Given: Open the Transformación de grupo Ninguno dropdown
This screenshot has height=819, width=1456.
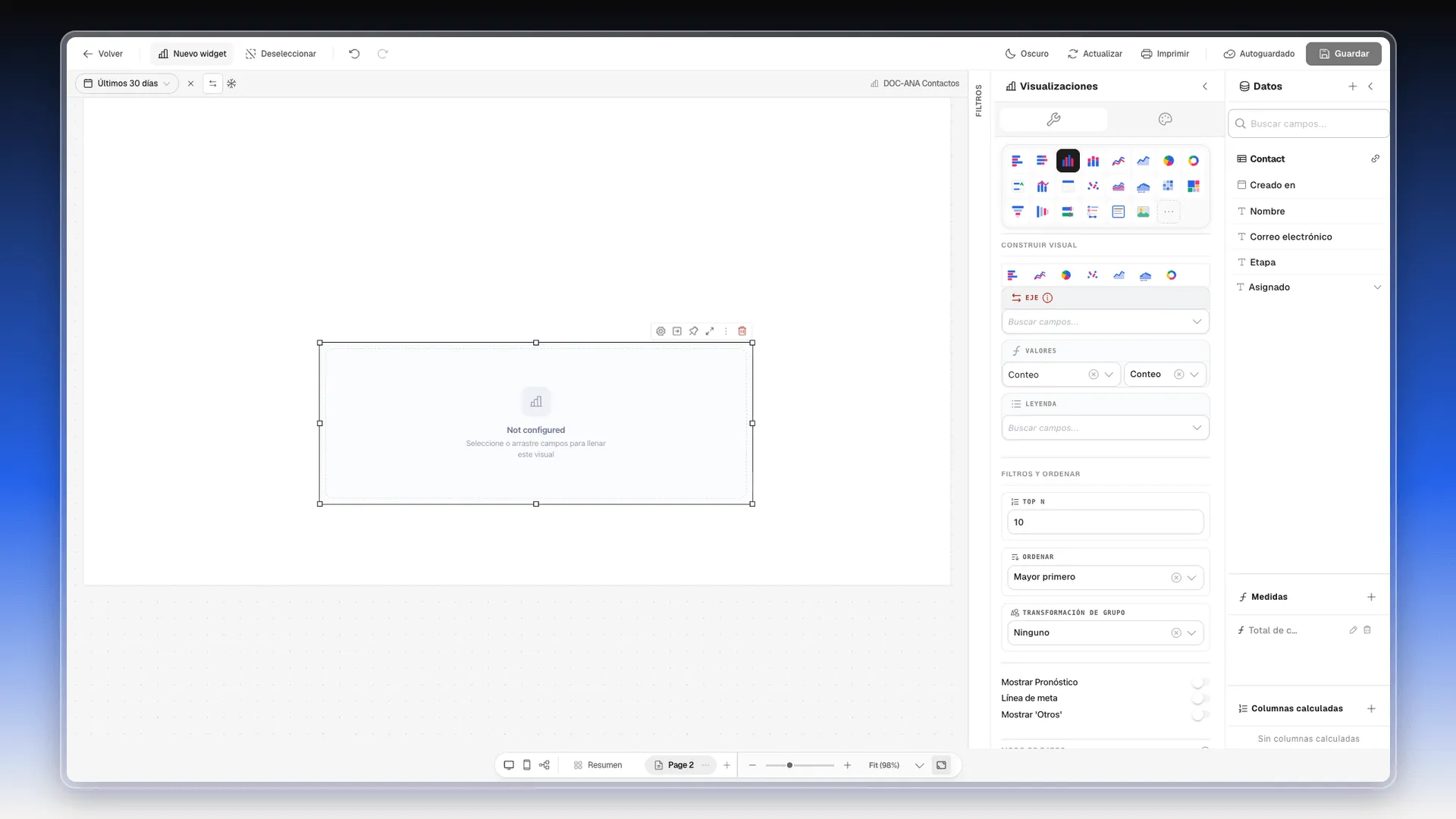Looking at the screenshot, I should [x=1105, y=632].
